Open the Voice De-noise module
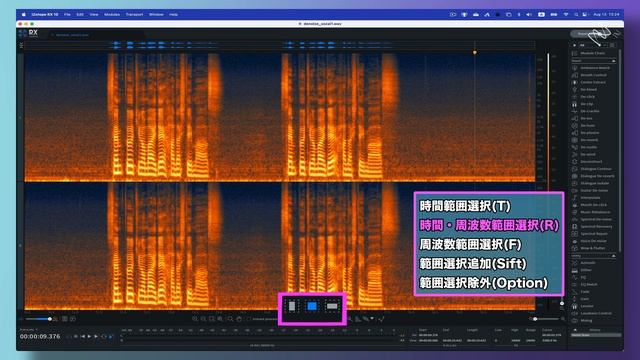The width and height of the screenshot is (640, 360). (x=593, y=241)
